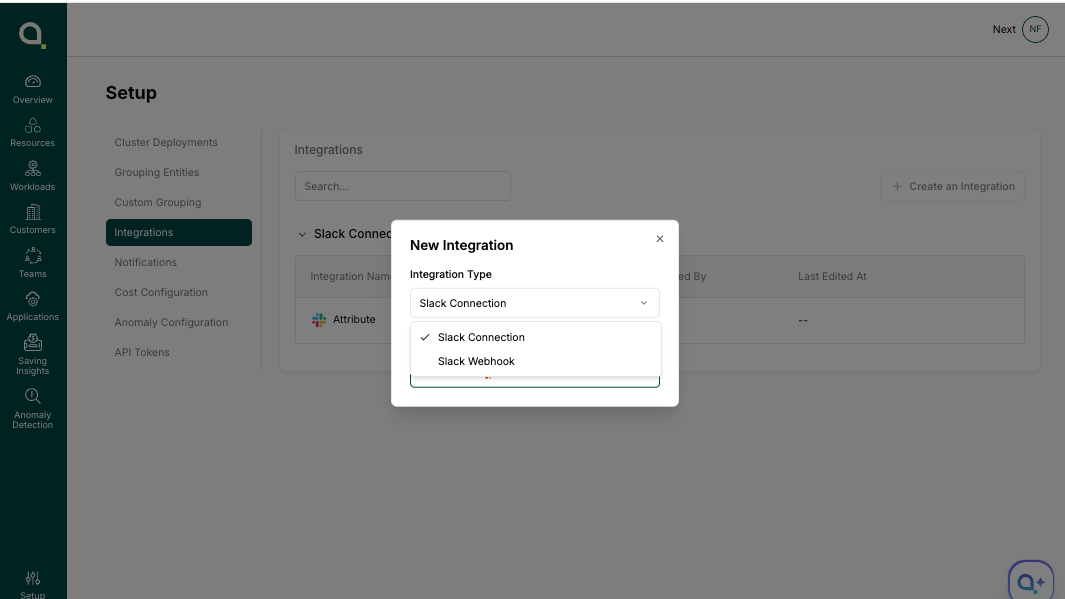Screen dimensions: 1065x599
Task: Select Slack Webhook option
Action: [x=535, y=361]
